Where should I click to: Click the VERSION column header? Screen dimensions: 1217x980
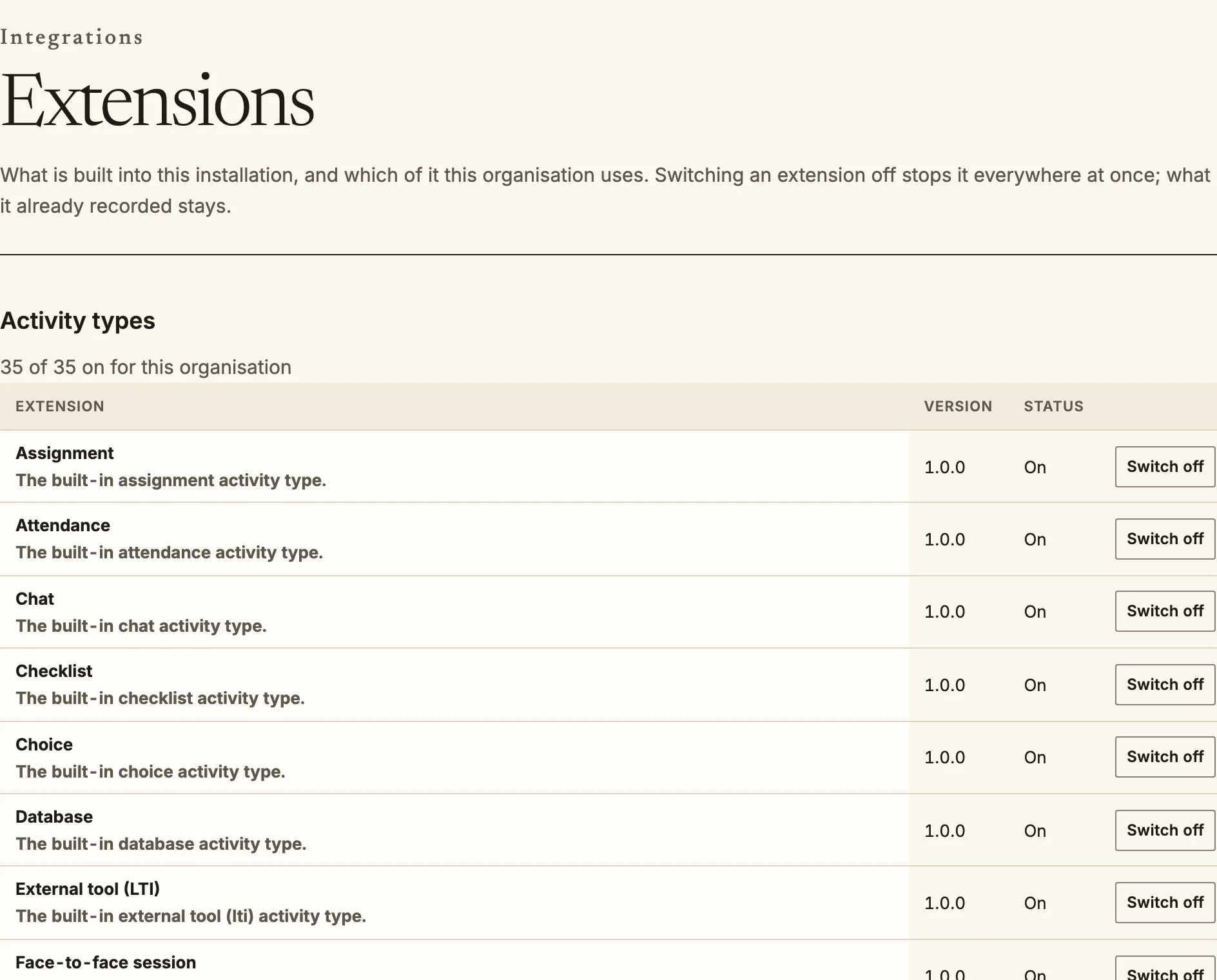point(958,406)
